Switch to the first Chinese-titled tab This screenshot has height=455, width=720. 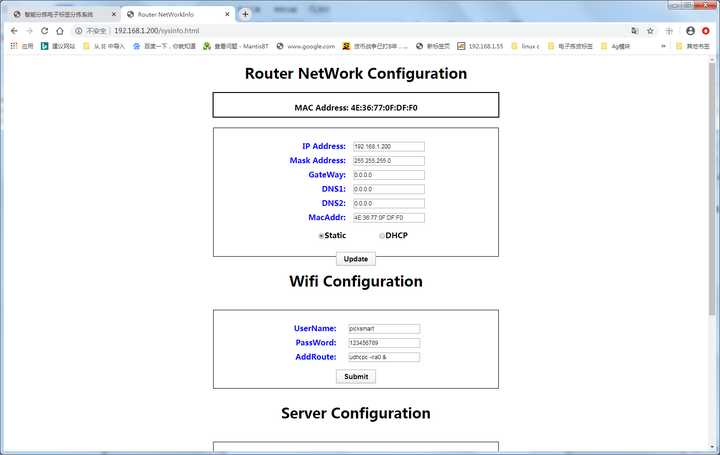click(60, 14)
